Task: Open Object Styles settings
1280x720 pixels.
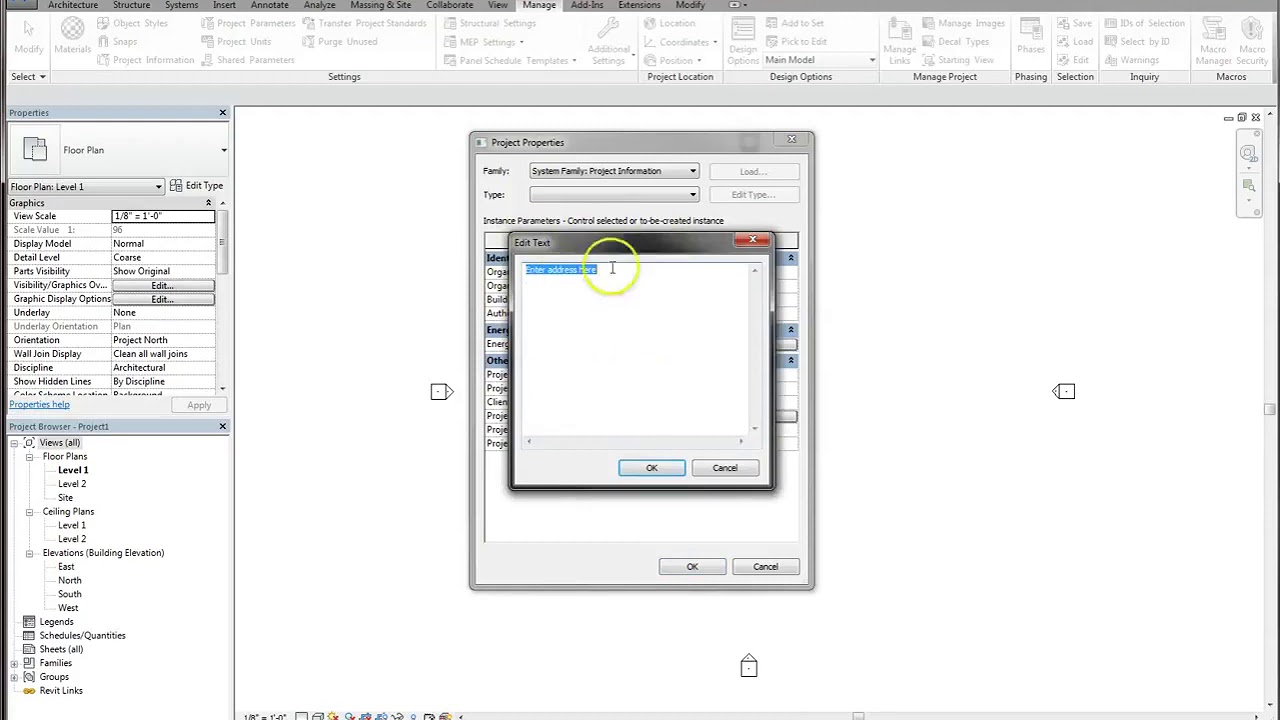Action: click(x=133, y=23)
